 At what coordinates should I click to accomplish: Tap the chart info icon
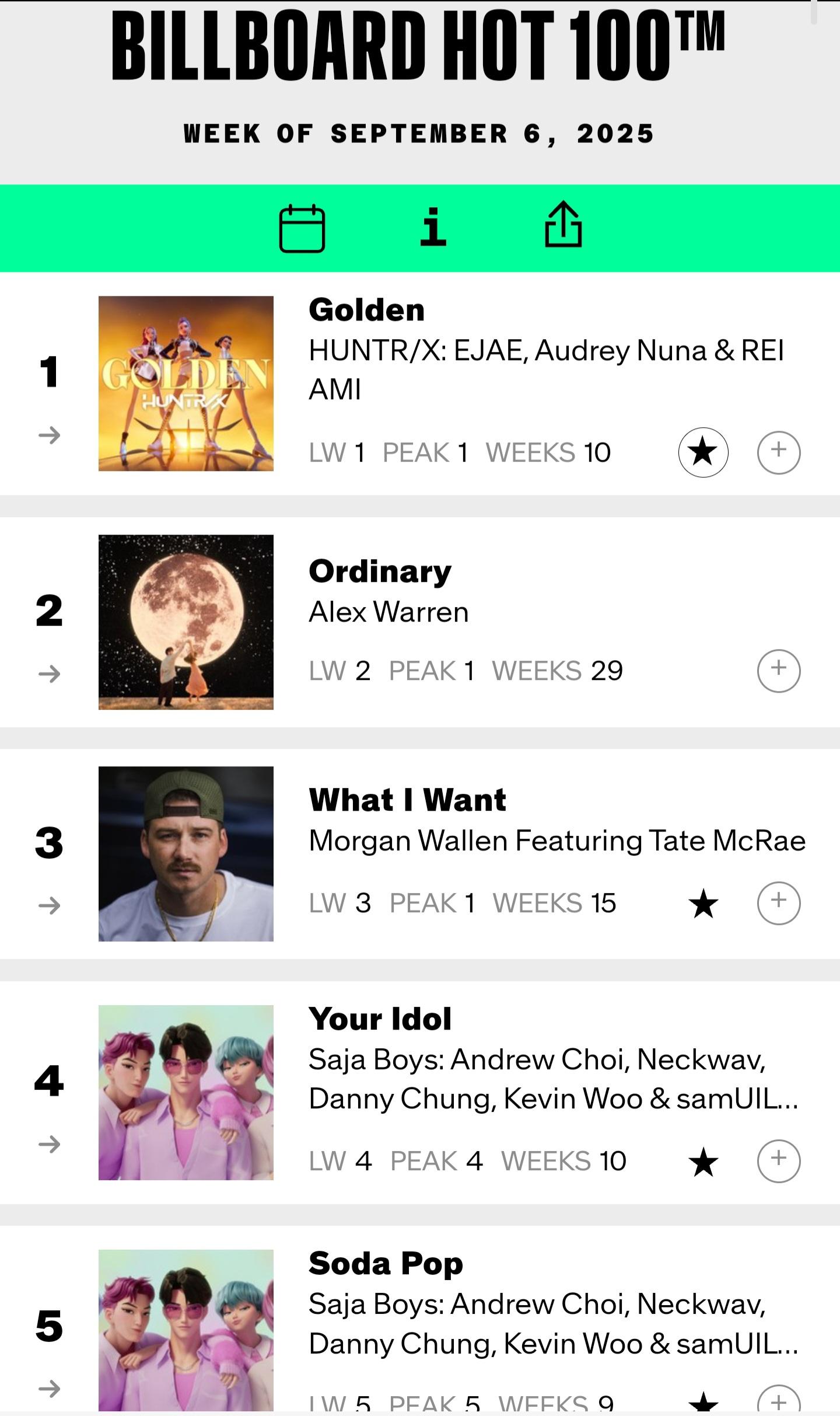pos(433,227)
